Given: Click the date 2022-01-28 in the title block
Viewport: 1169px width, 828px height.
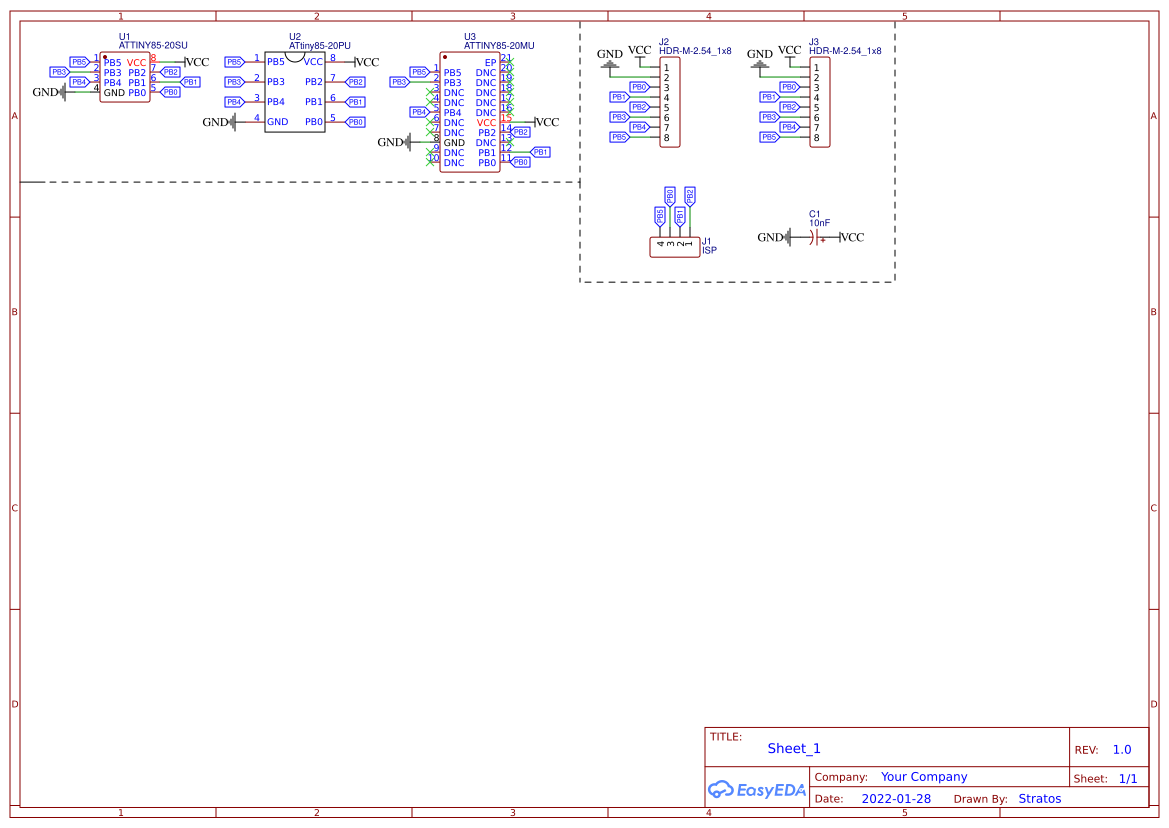Looking at the screenshot, I should [896, 798].
